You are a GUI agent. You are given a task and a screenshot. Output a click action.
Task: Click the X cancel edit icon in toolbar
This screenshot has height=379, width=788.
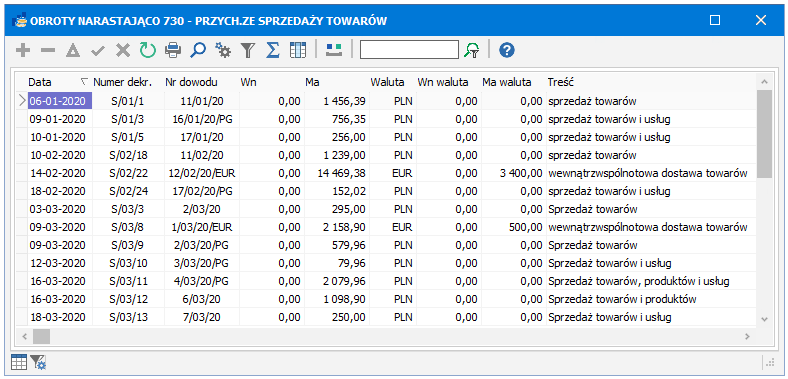[123, 50]
